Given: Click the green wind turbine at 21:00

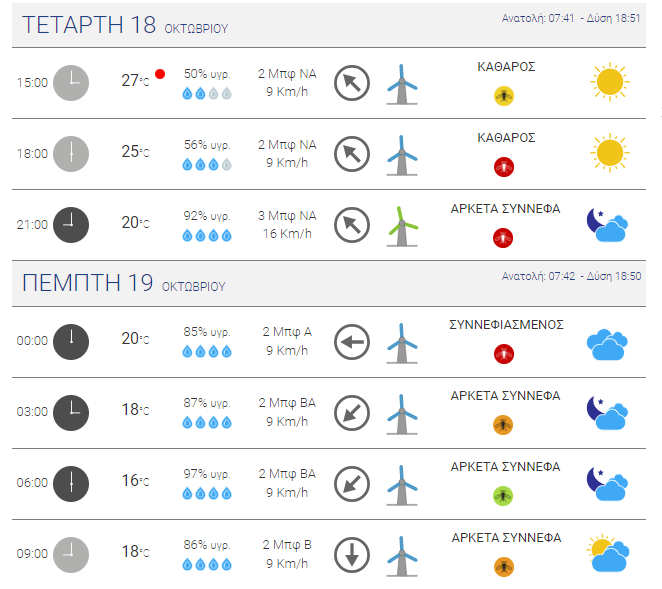Looking at the screenshot, I should coord(401,225).
